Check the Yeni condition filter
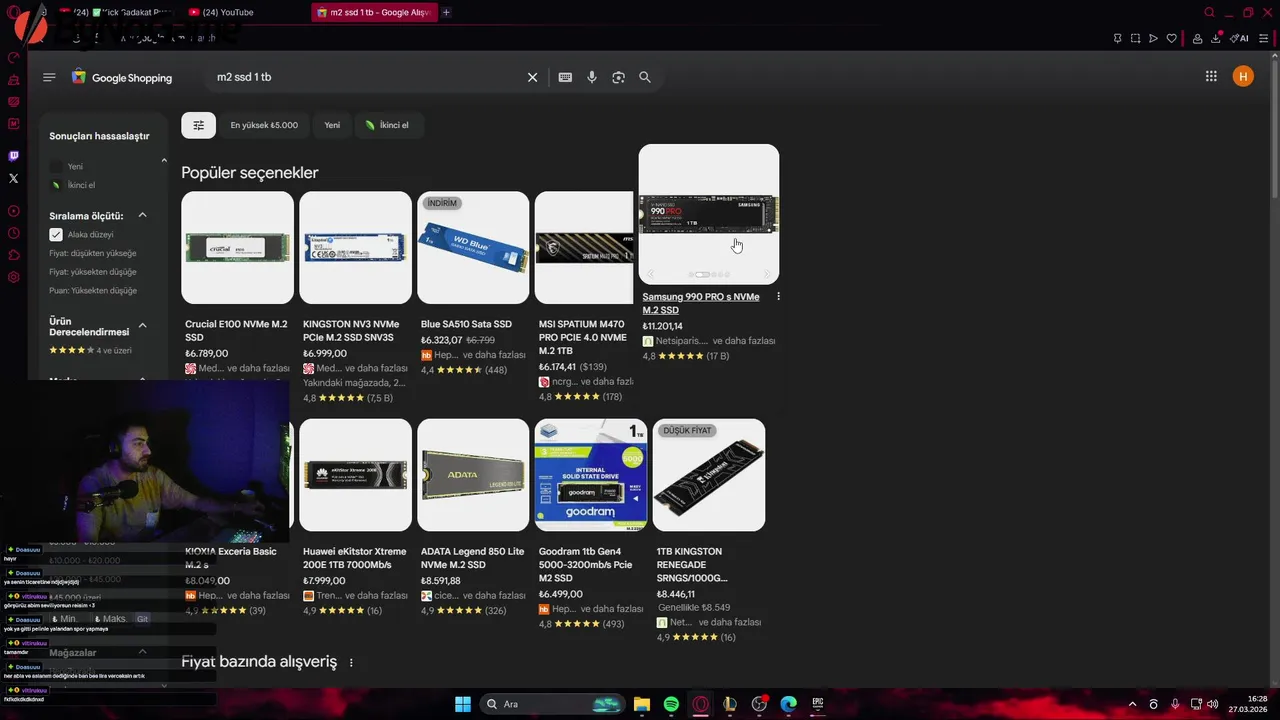 click(x=56, y=167)
